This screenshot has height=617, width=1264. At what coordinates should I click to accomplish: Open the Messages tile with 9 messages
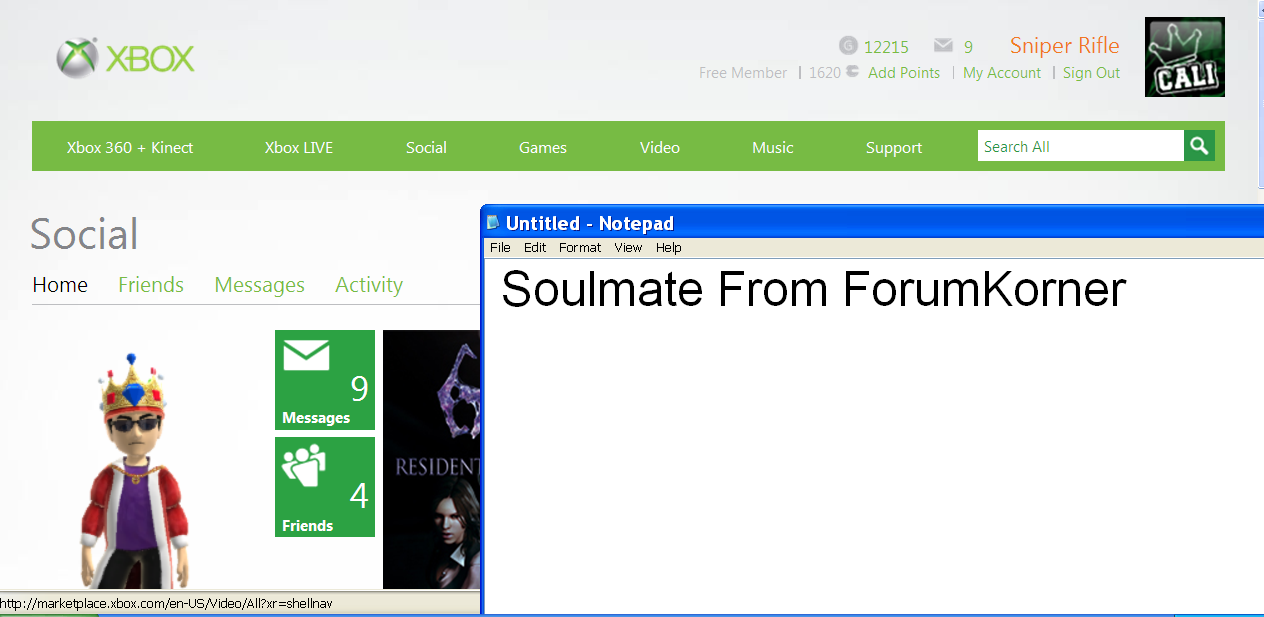coord(325,380)
